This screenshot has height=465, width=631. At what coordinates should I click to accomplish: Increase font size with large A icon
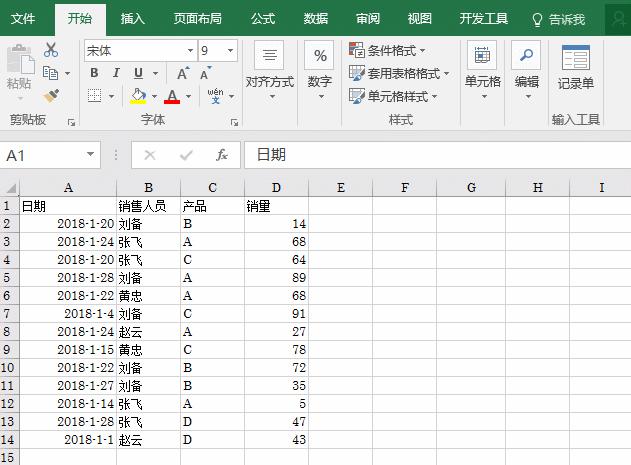(183, 73)
